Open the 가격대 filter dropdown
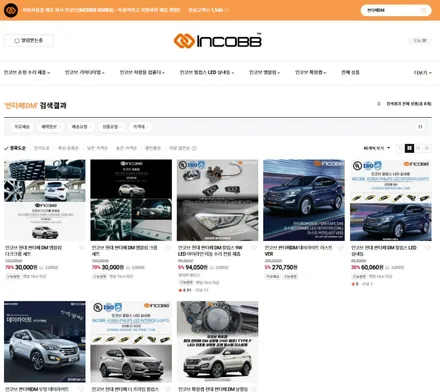The image size is (440, 392). coord(140,127)
